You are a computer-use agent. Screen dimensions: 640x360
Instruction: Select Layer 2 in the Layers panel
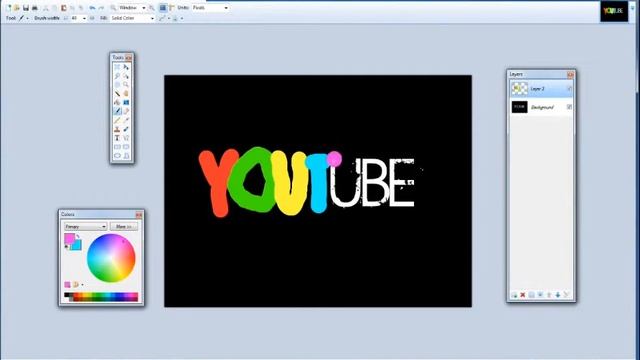click(x=541, y=89)
